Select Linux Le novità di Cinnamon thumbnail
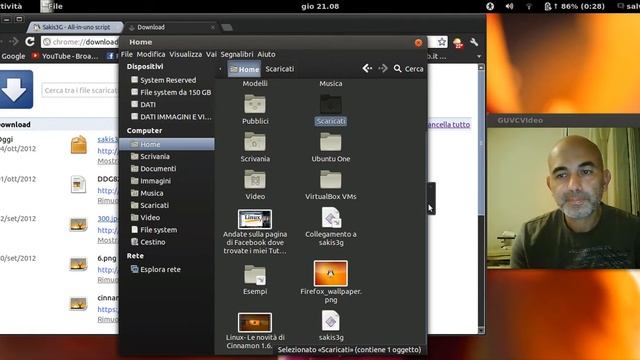640x360 pixels. (x=255, y=322)
